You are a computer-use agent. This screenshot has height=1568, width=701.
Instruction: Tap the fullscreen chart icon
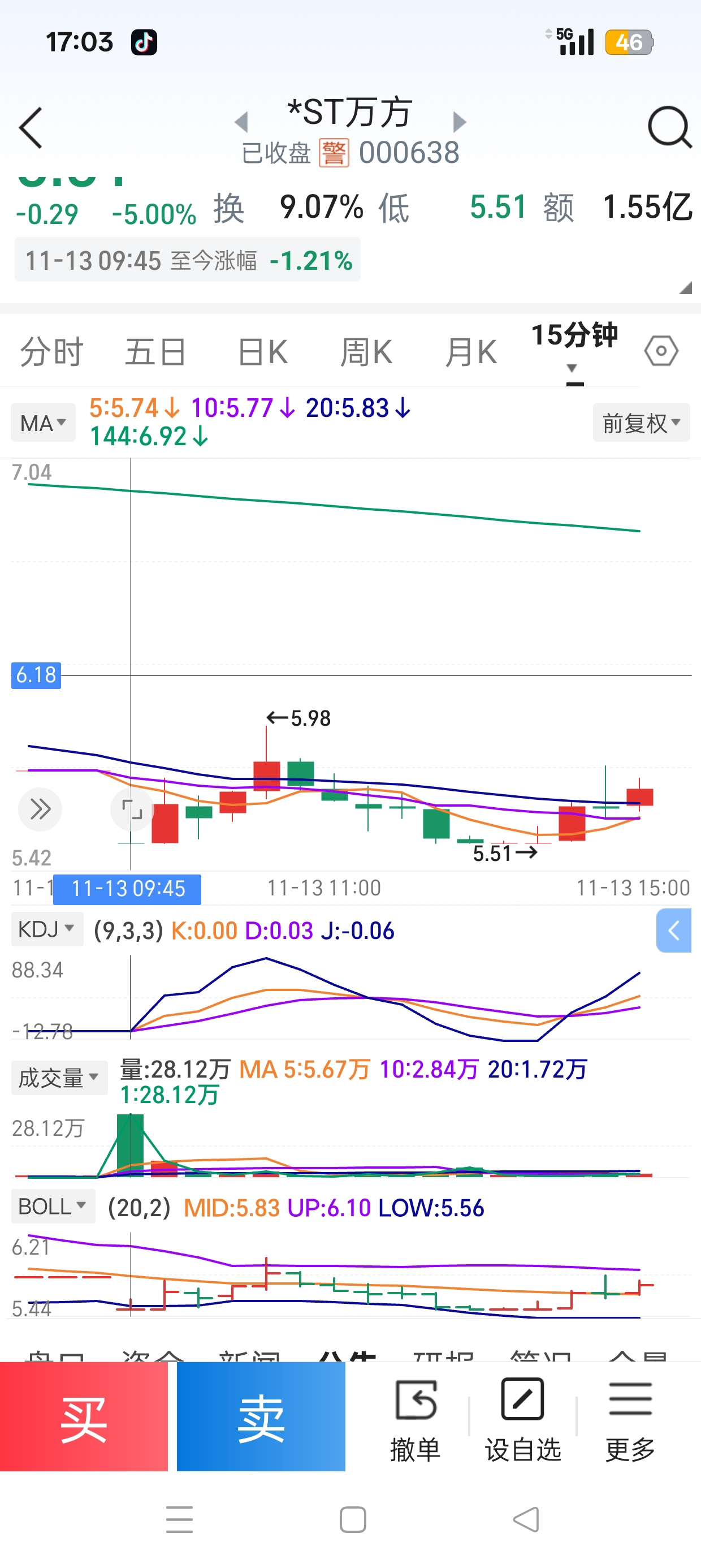132,809
